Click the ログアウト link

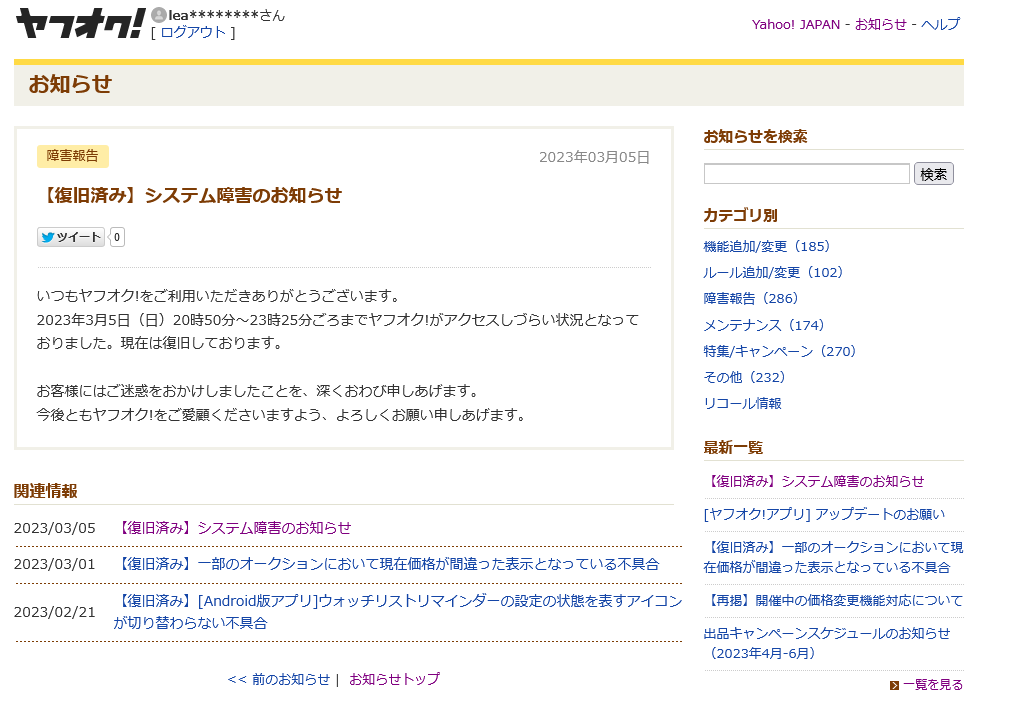tap(193, 33)
